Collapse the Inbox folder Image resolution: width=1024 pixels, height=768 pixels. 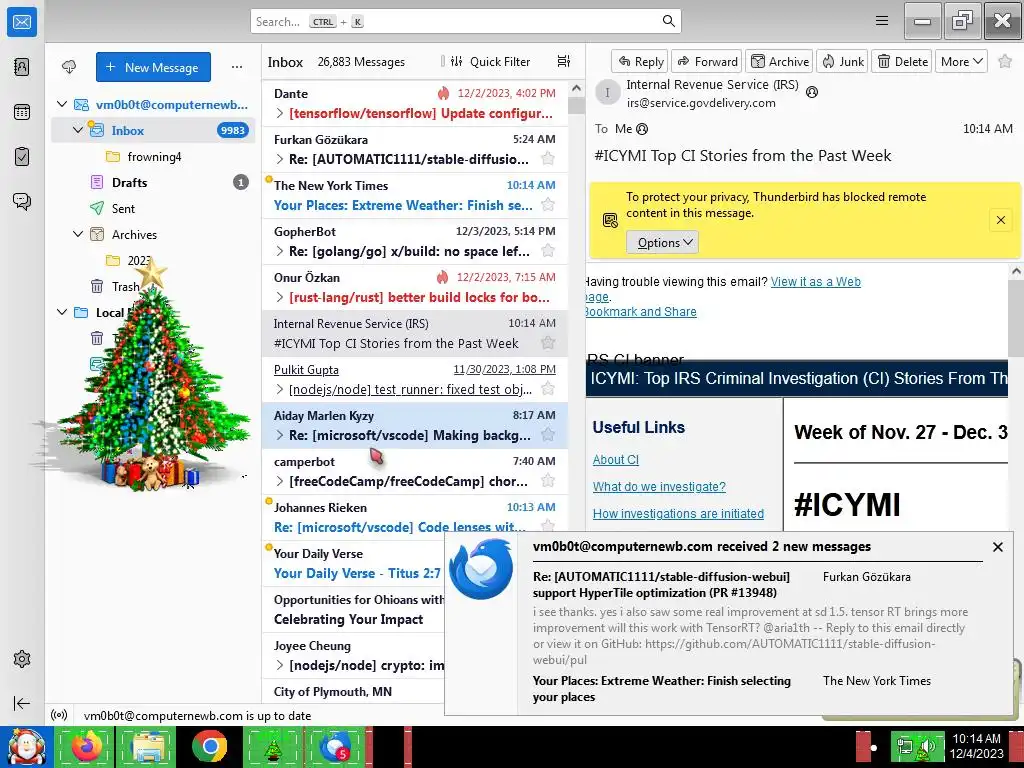pos(78,130)
